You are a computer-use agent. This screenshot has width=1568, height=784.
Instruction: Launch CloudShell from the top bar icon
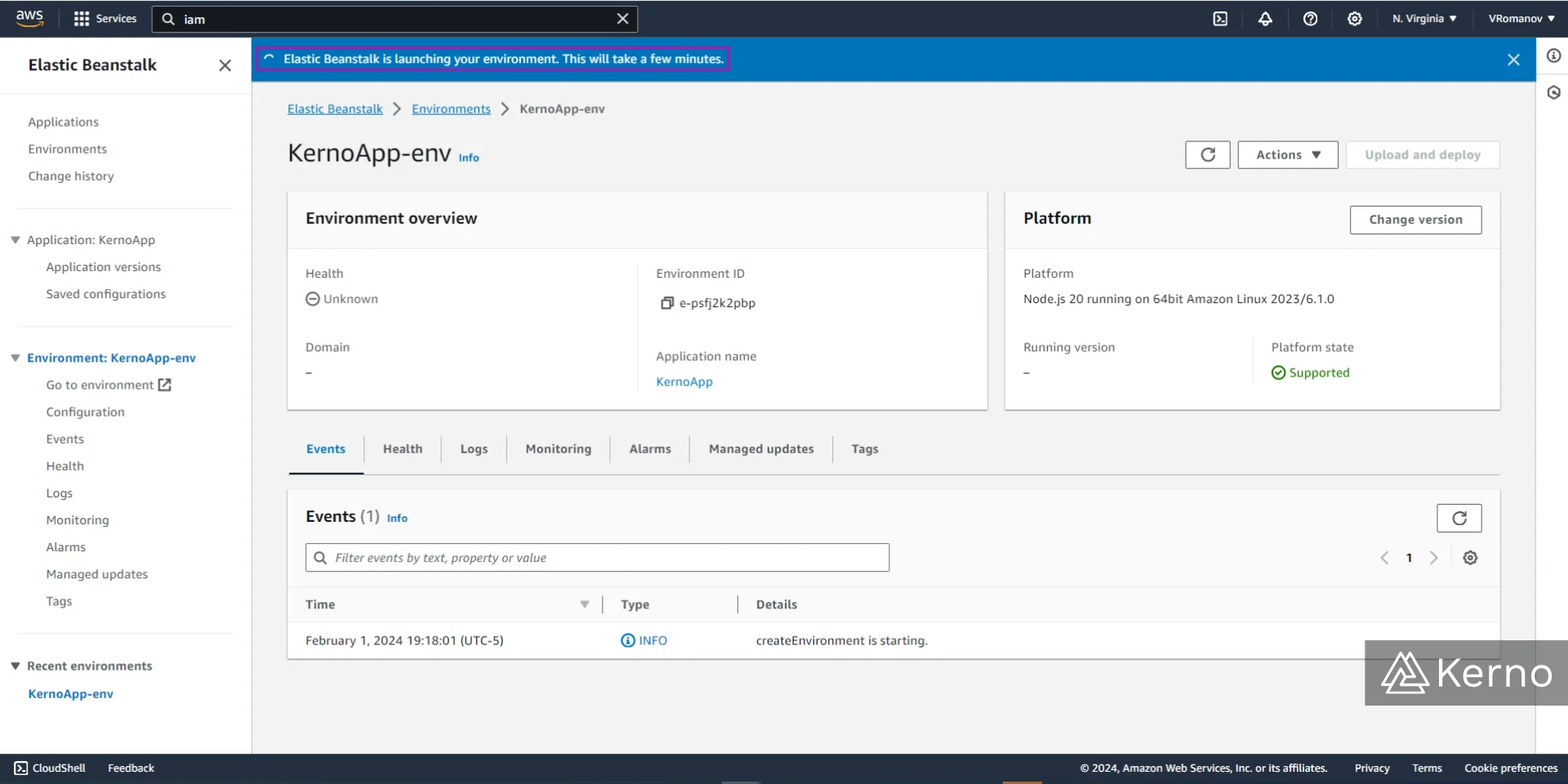(x=1220, y=19)
